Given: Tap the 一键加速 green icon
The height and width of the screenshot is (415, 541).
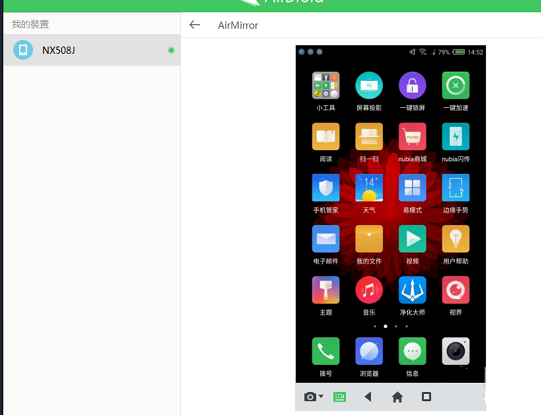Looking at the screenshot, I should point(455,86).
